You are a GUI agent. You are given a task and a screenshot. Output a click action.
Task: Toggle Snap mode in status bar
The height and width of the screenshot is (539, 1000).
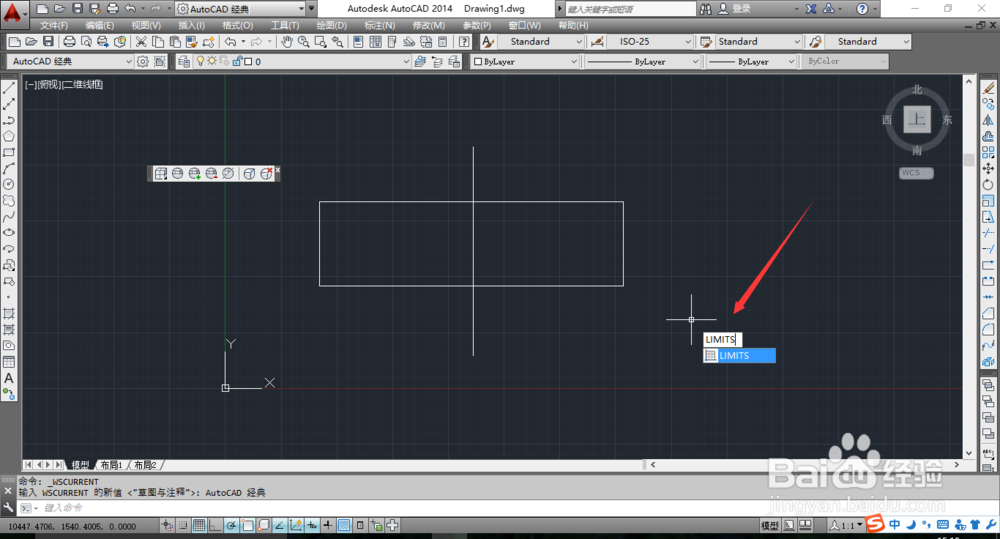tap(183, 526)
